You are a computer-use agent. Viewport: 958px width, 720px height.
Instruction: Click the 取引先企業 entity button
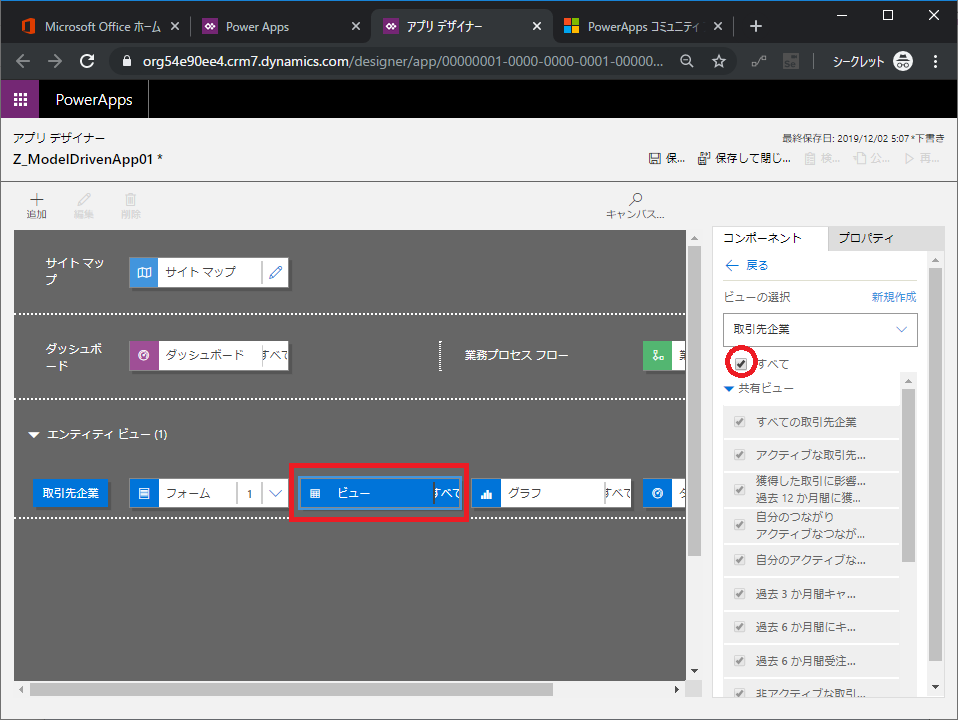click(70, 493)
